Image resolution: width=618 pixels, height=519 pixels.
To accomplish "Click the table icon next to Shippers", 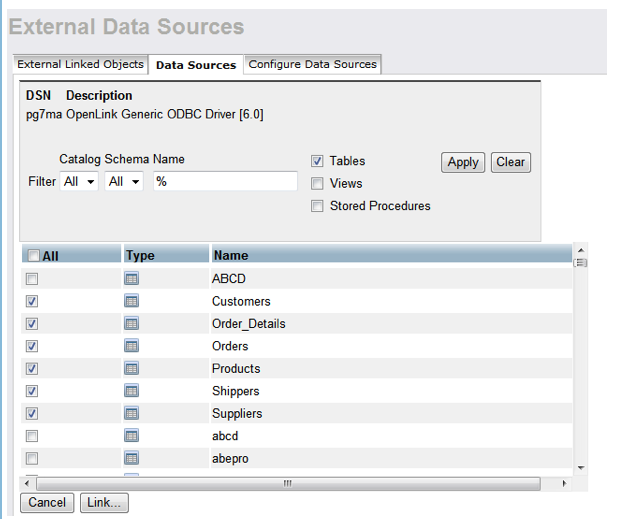I will point(131,391).
